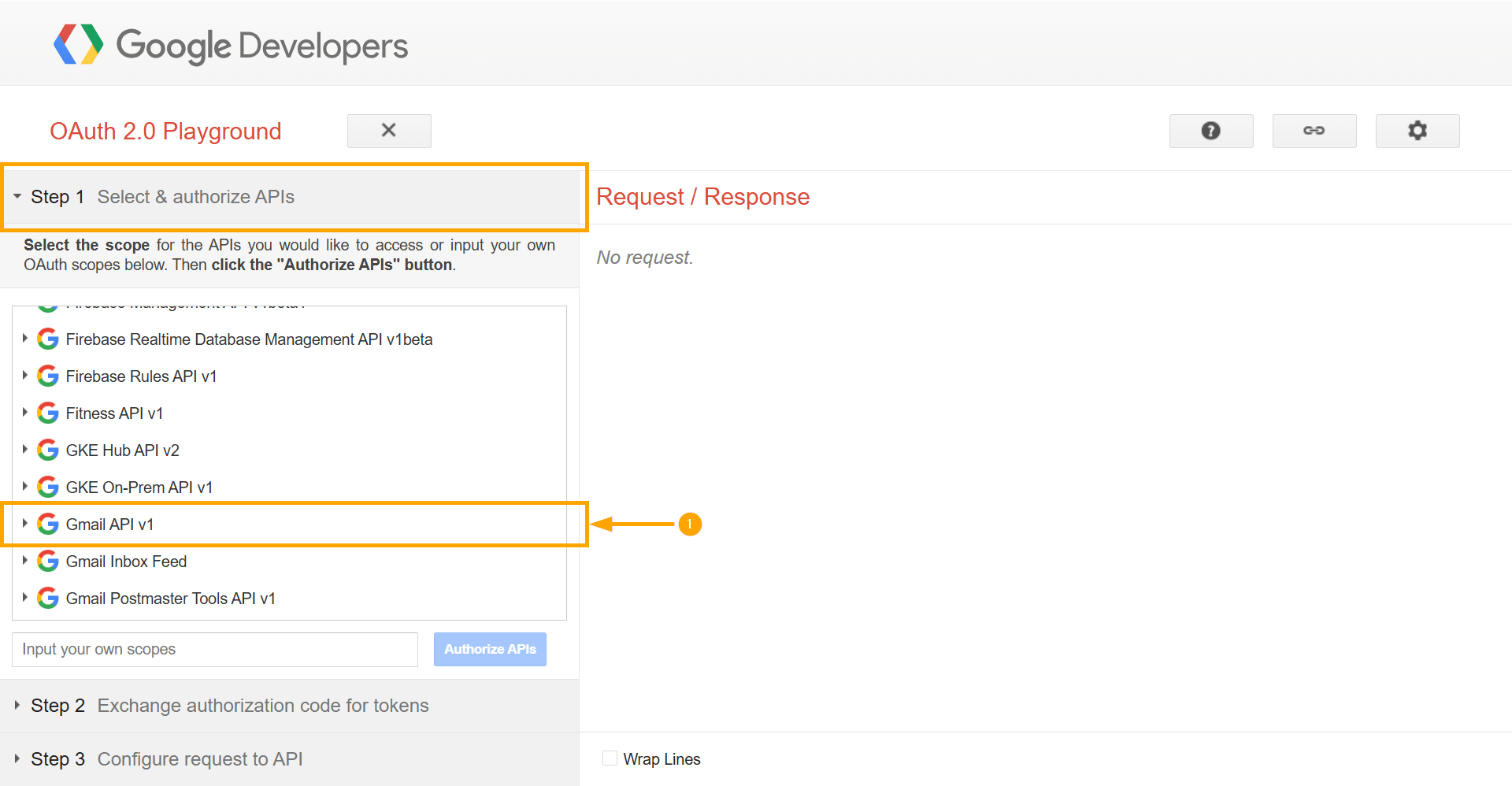
Task: Select Firebase Realtime Database Management API v1beta
Action: 249,339
